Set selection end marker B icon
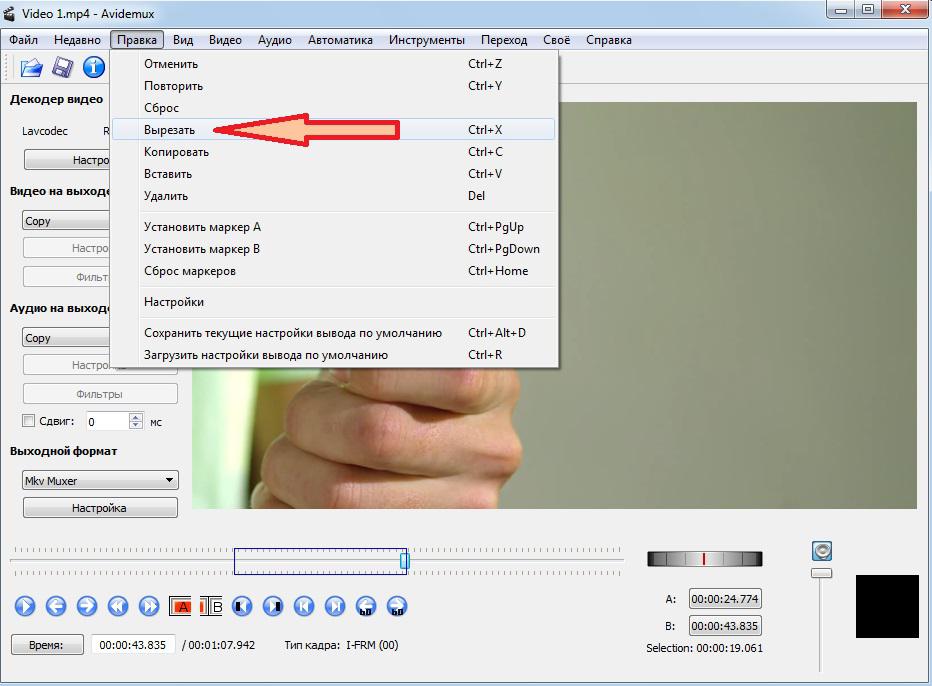932x686 pixels. tap(211, 606)
